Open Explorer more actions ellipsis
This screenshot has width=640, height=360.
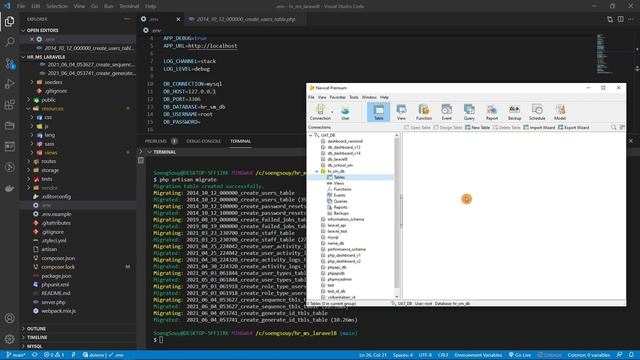[x=127, y=19]
